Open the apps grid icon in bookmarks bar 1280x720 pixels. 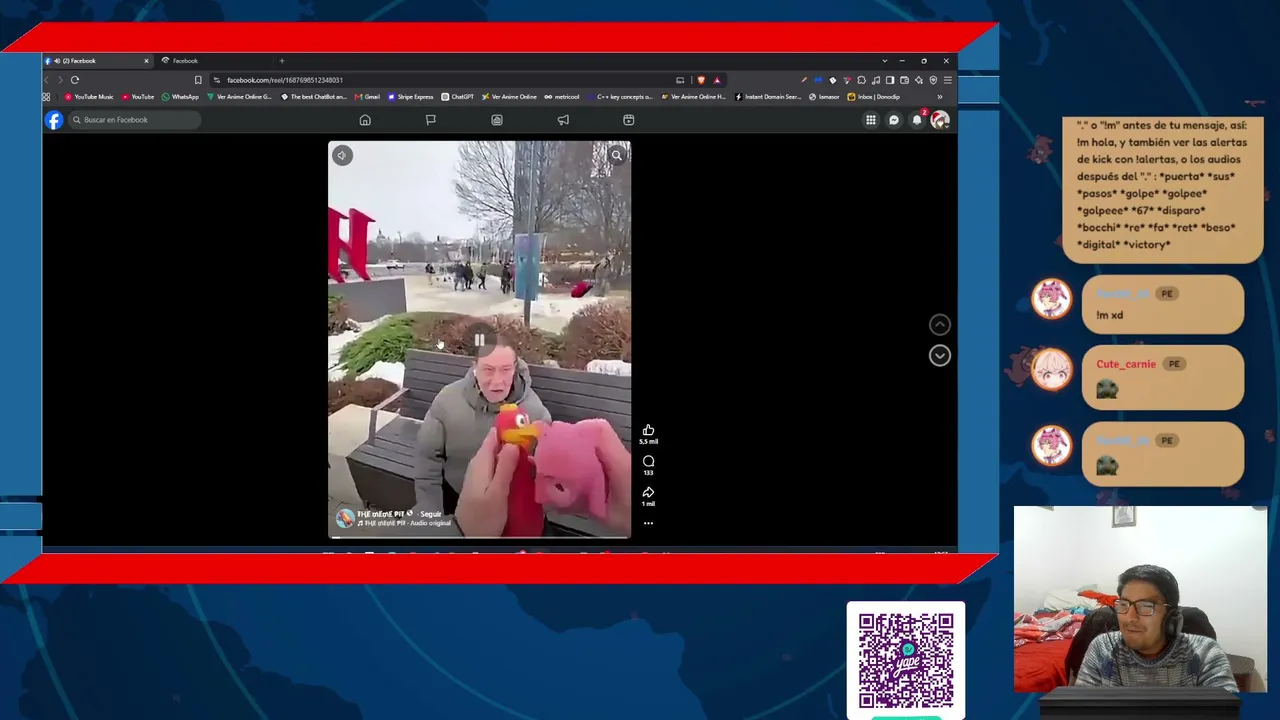pyautogui.click(x=46, y=97)
